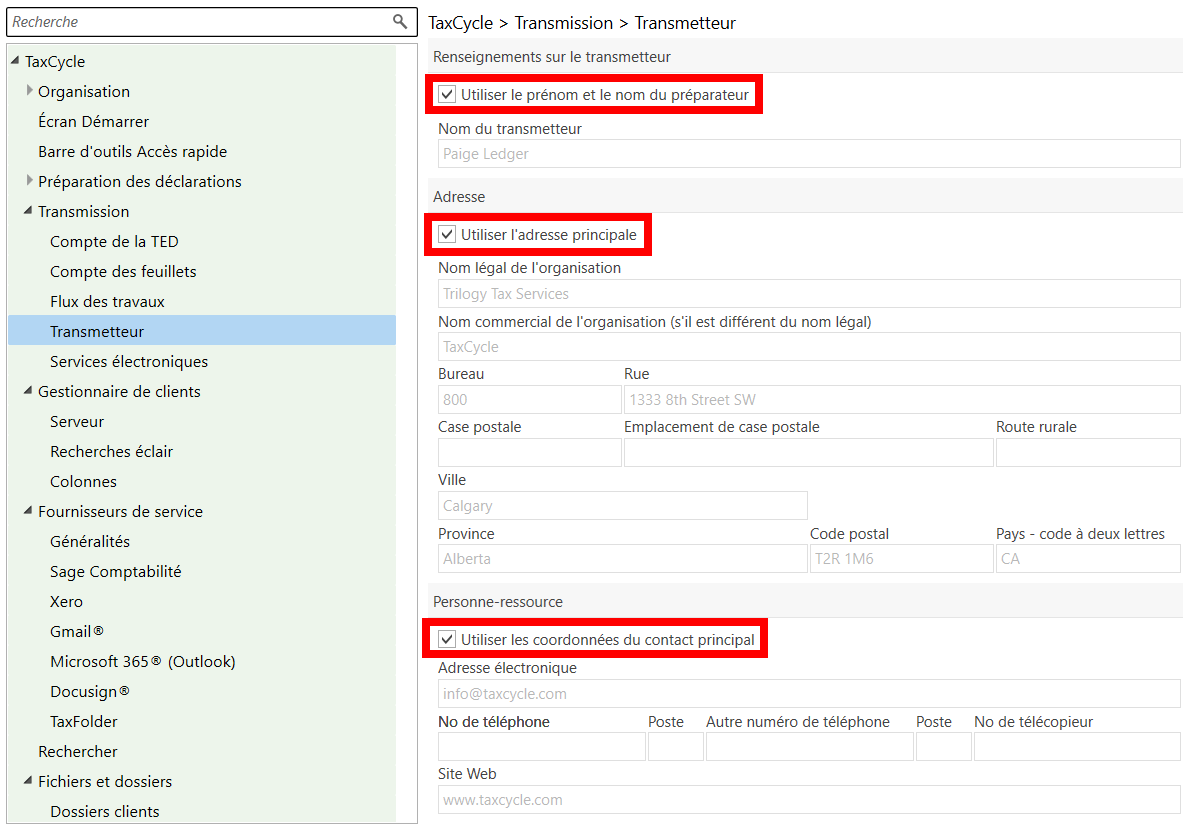Expand the Organisation tree node arrow
Screen dimensions: 1193x830
pyautogui.click(x=29, y=91)
